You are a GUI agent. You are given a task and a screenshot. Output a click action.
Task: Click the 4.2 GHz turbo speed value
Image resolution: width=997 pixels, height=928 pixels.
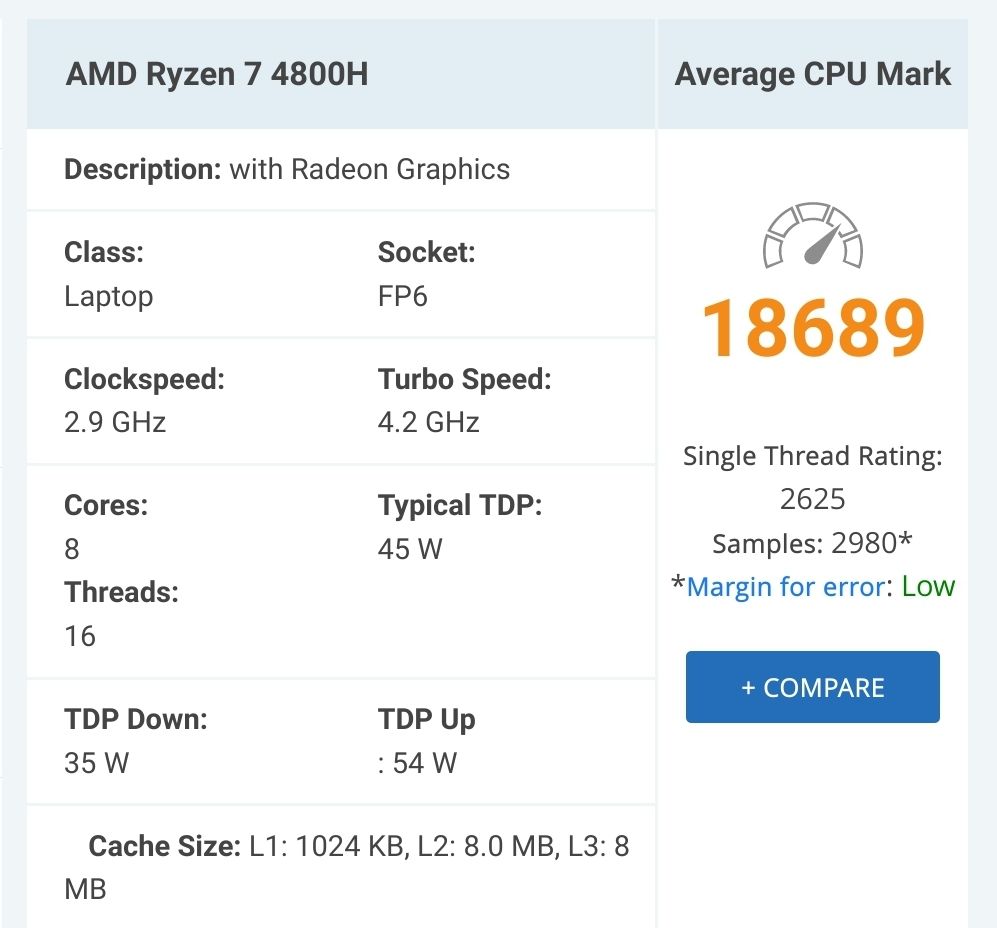click(x=428, y=422)
